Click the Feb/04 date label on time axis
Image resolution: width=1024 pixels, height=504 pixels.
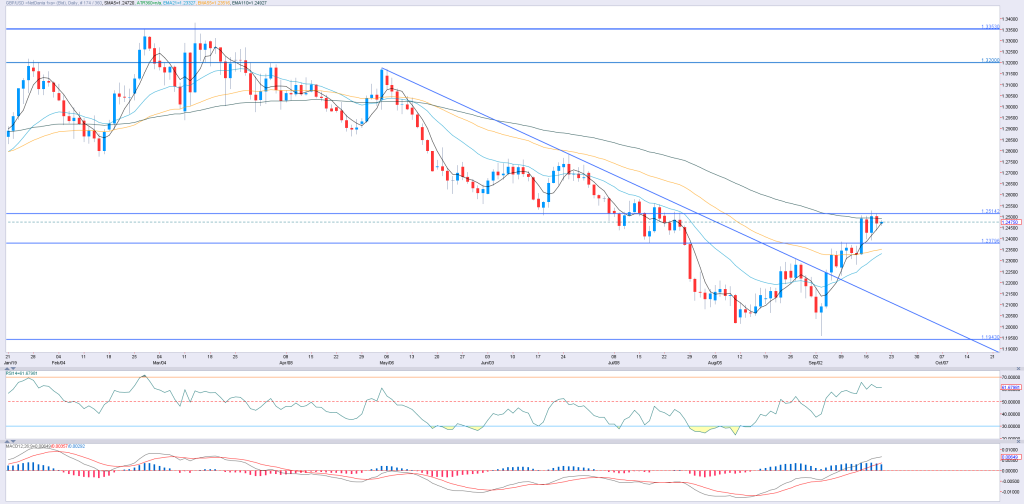(x=59, y=361)
